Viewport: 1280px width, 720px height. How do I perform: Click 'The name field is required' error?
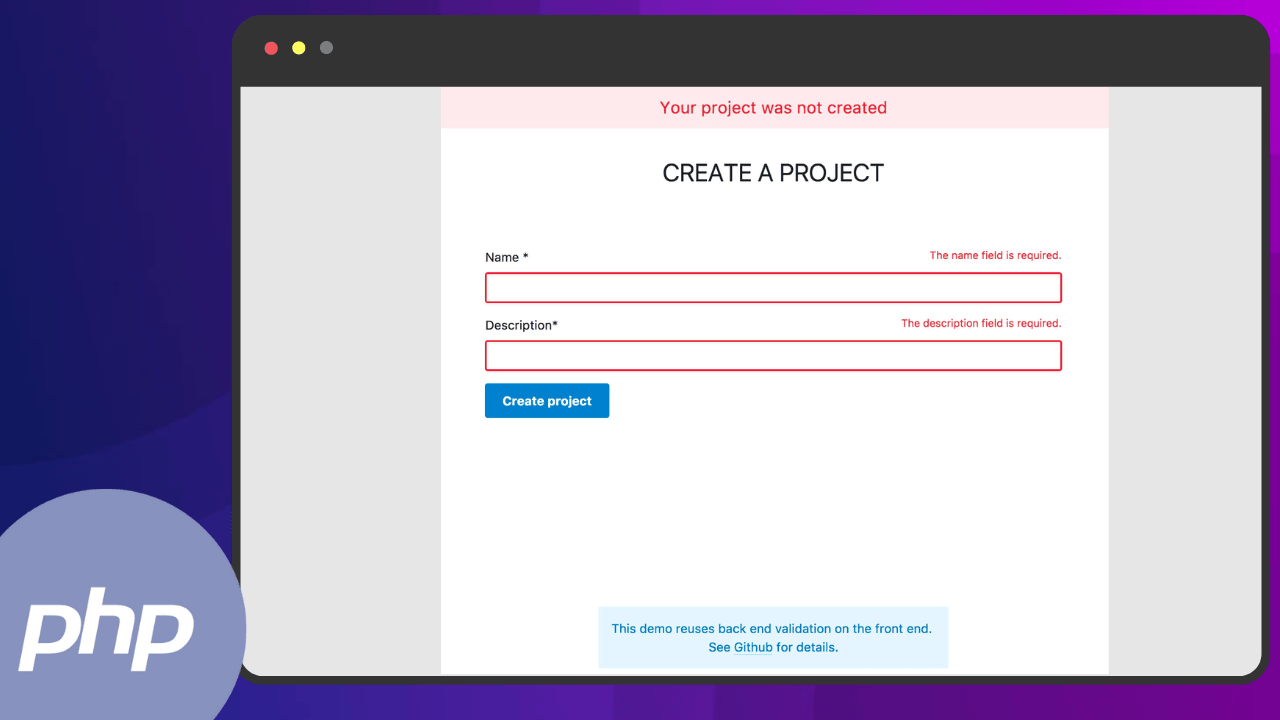(995, 256)
